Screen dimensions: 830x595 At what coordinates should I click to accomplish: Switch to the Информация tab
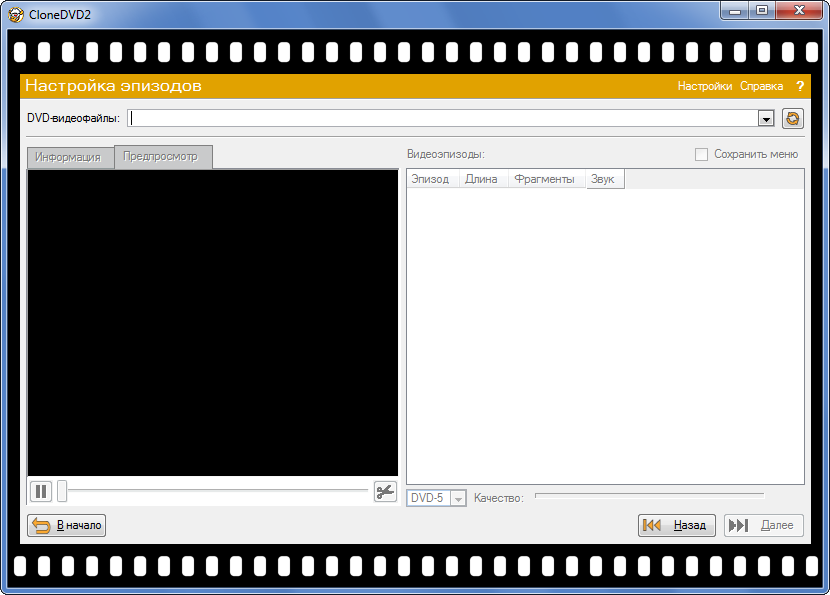click(x=67, y=157)
